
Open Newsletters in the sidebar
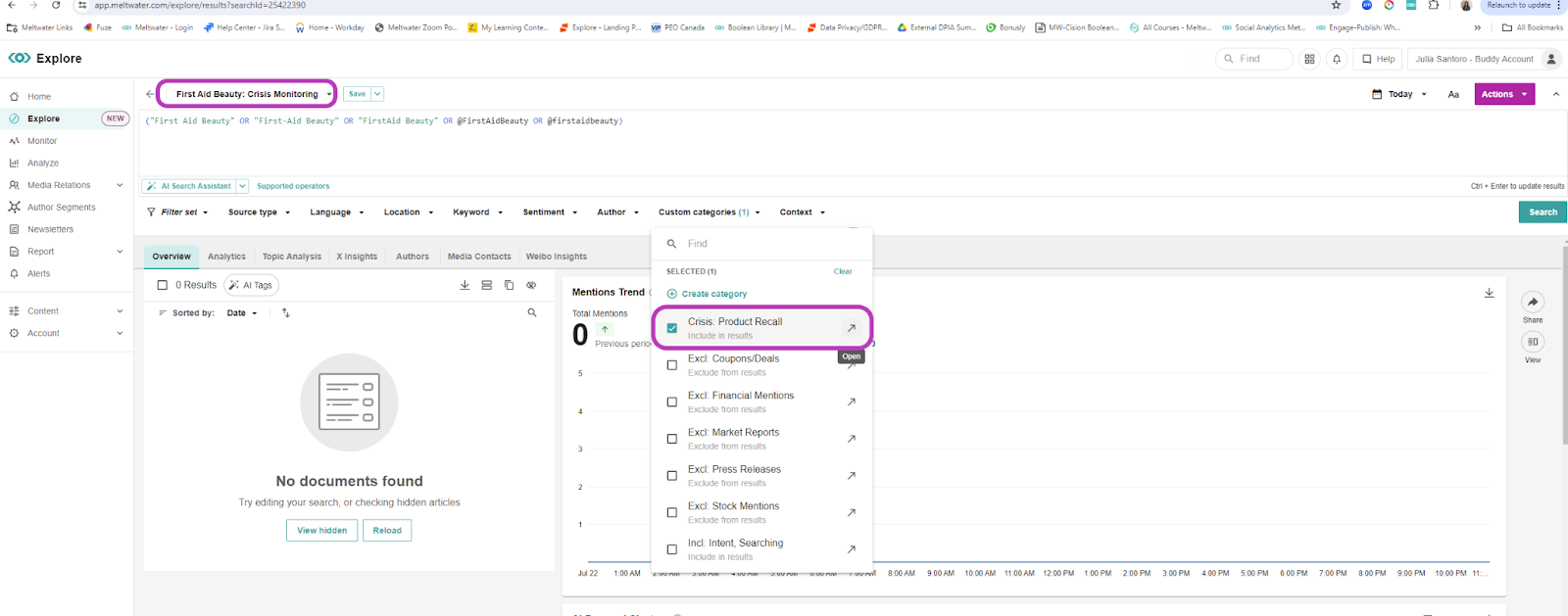pos(50,229)
